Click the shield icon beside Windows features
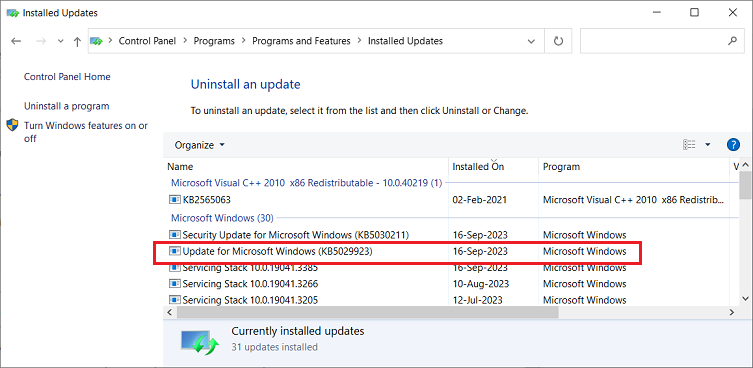Image resolution: width=753 pixels, height=368 pixels. [x=12, y=125]
